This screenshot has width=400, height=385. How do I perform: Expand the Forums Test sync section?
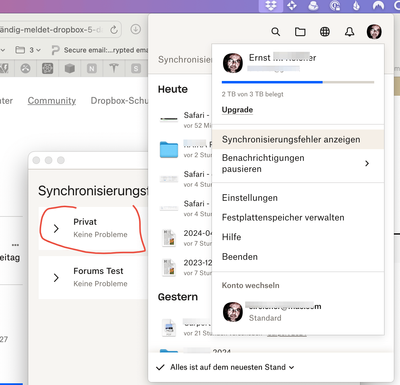tap(56, 277)
